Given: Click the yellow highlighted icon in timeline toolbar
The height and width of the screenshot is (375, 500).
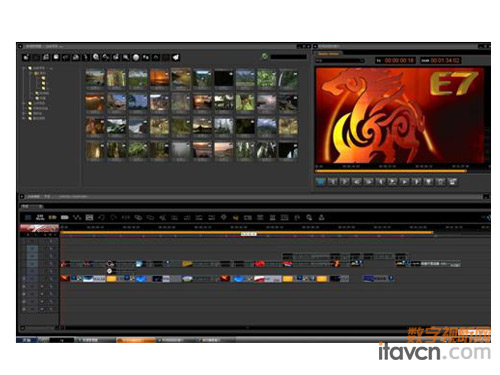Looking at the screenshot, I should click(236, 218).
